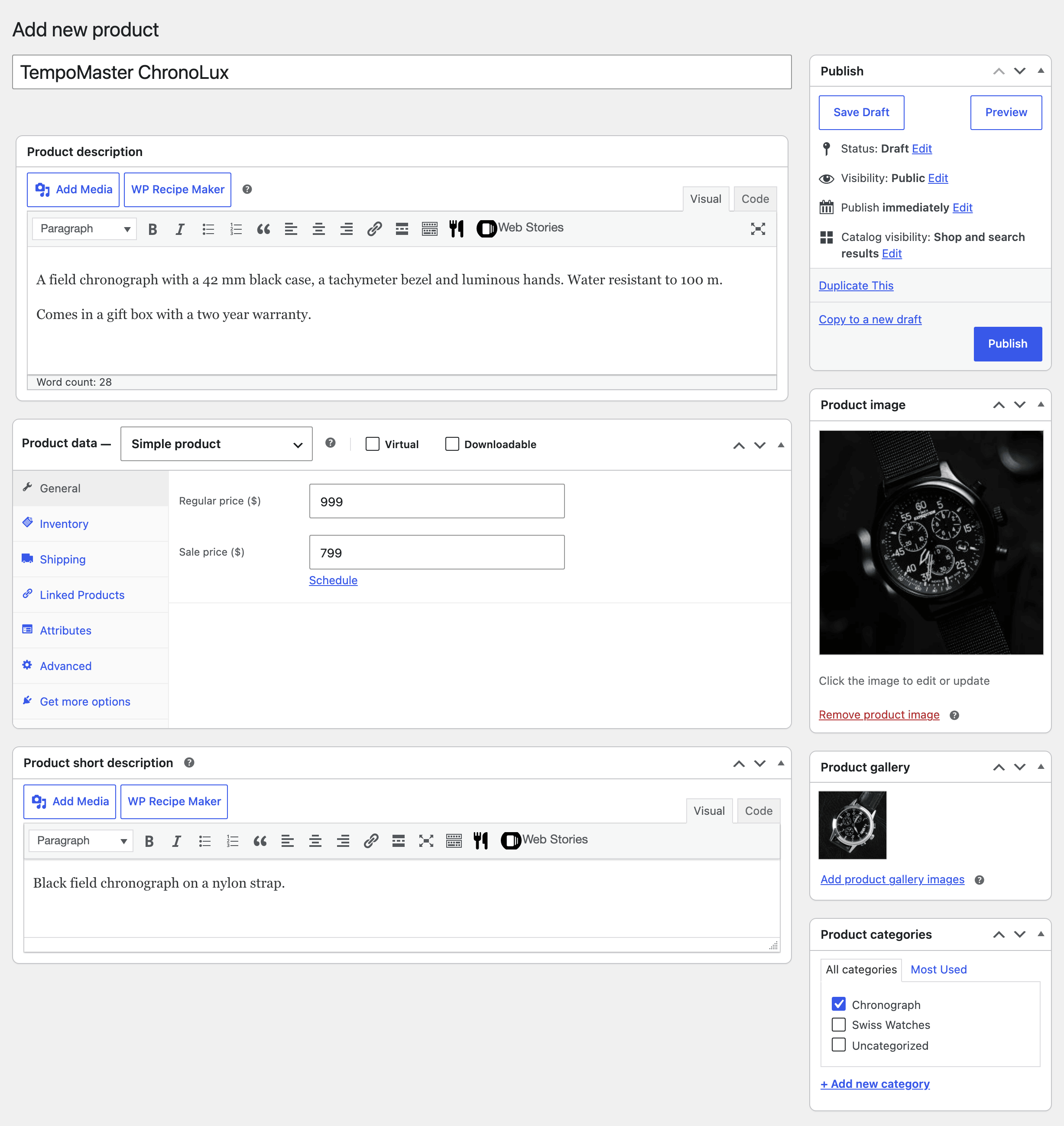1064x1126 pixels.
Task: Click the Schedule sale price link
Action: pos(333,581)
